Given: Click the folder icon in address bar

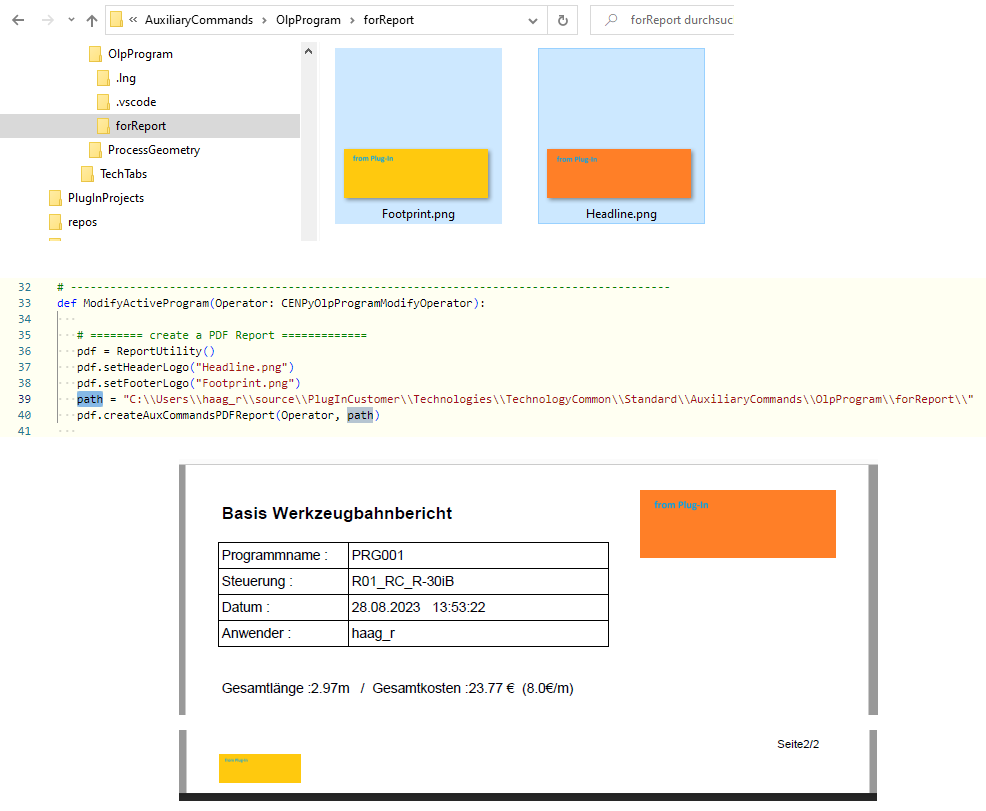Looking at the screenshot, I should pyautogui.click(x=116, y=20).
